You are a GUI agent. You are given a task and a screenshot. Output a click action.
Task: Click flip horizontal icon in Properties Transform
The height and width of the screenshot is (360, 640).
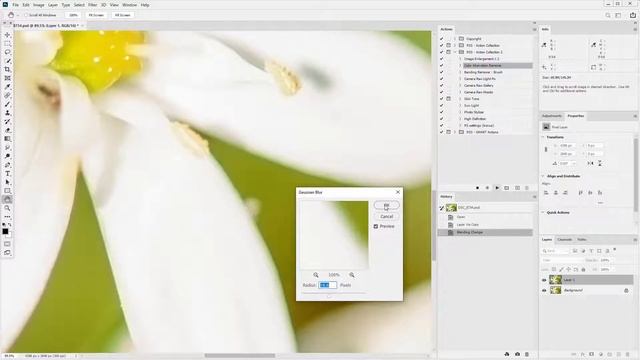(590, 163)
